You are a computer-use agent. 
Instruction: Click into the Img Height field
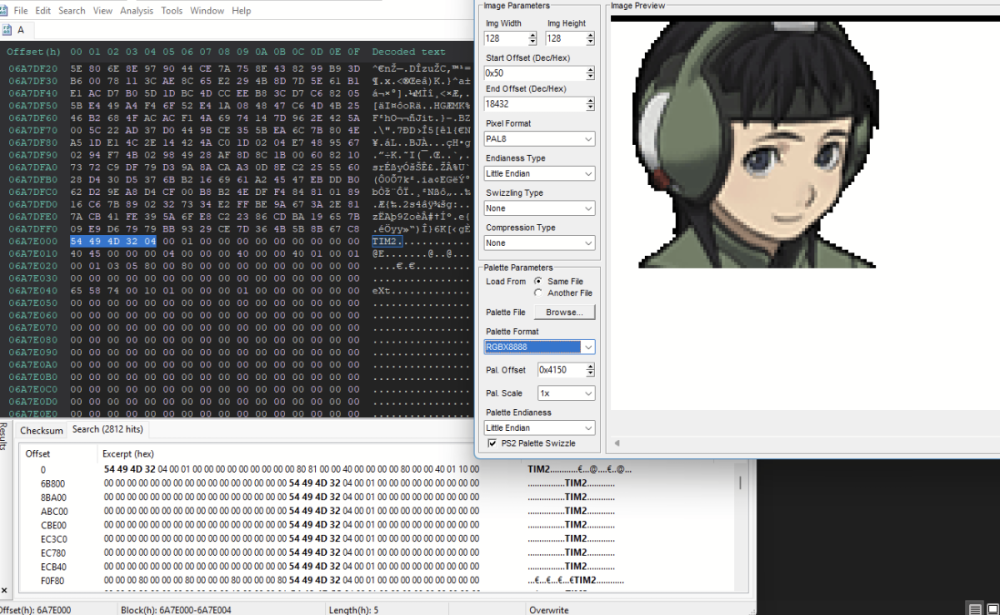[565, 38]
